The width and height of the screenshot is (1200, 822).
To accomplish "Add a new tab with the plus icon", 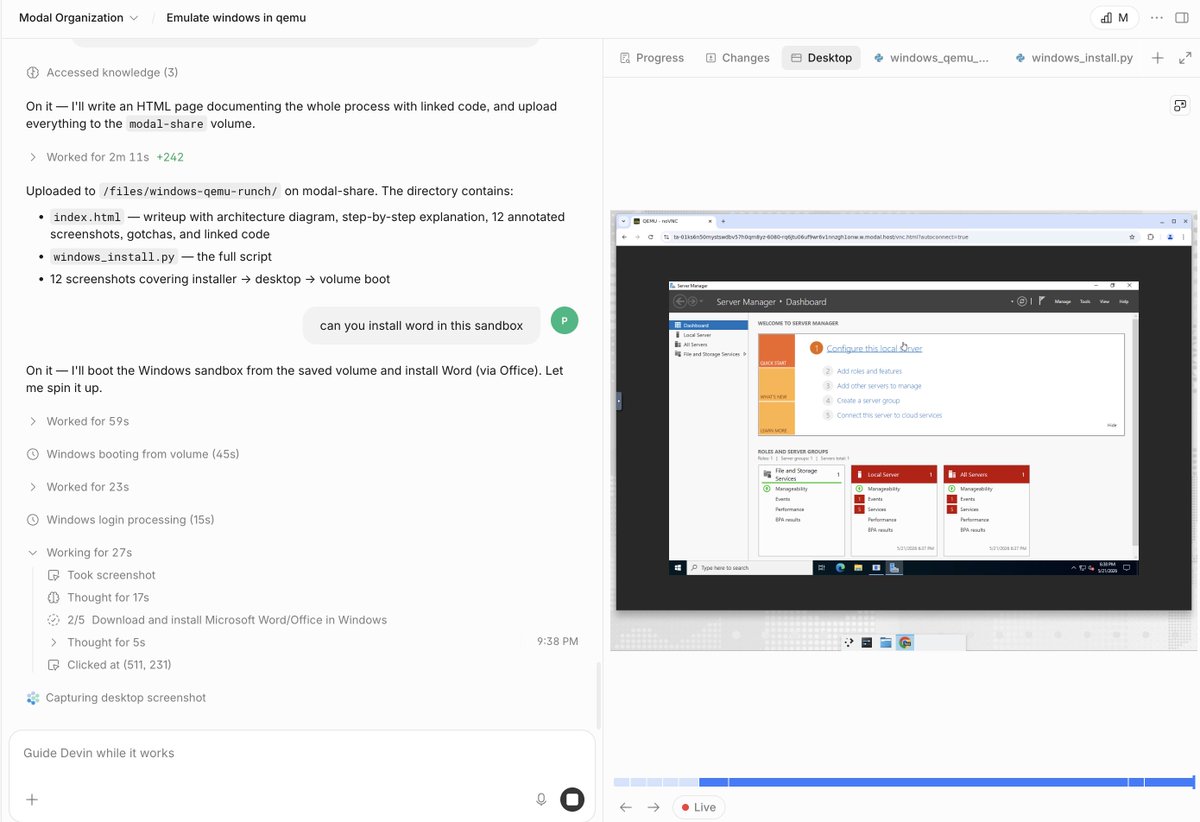I will 1157,58.
